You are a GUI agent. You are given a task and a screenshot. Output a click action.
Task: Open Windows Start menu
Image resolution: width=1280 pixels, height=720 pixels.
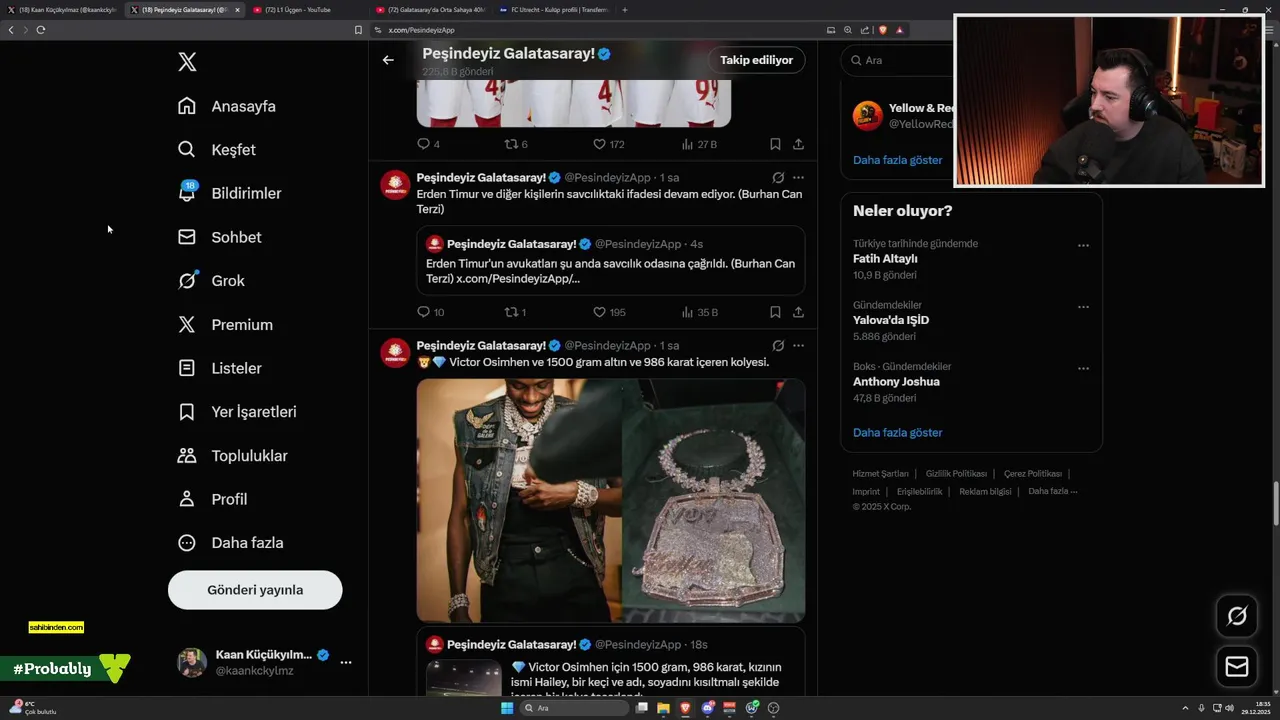pos(507,708)
